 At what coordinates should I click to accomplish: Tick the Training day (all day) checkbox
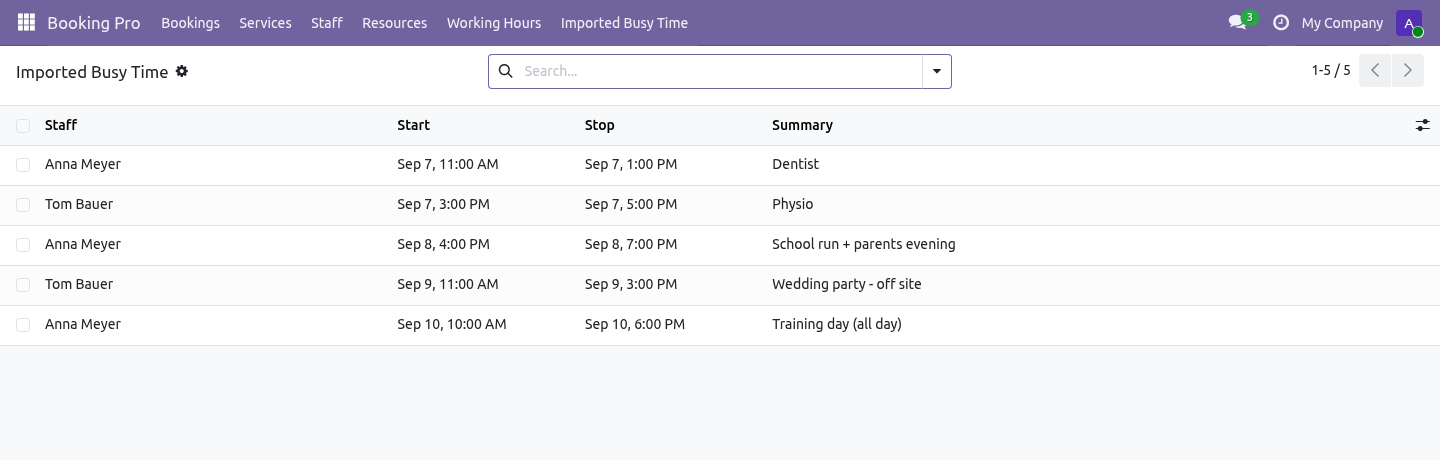coord(23,325)
